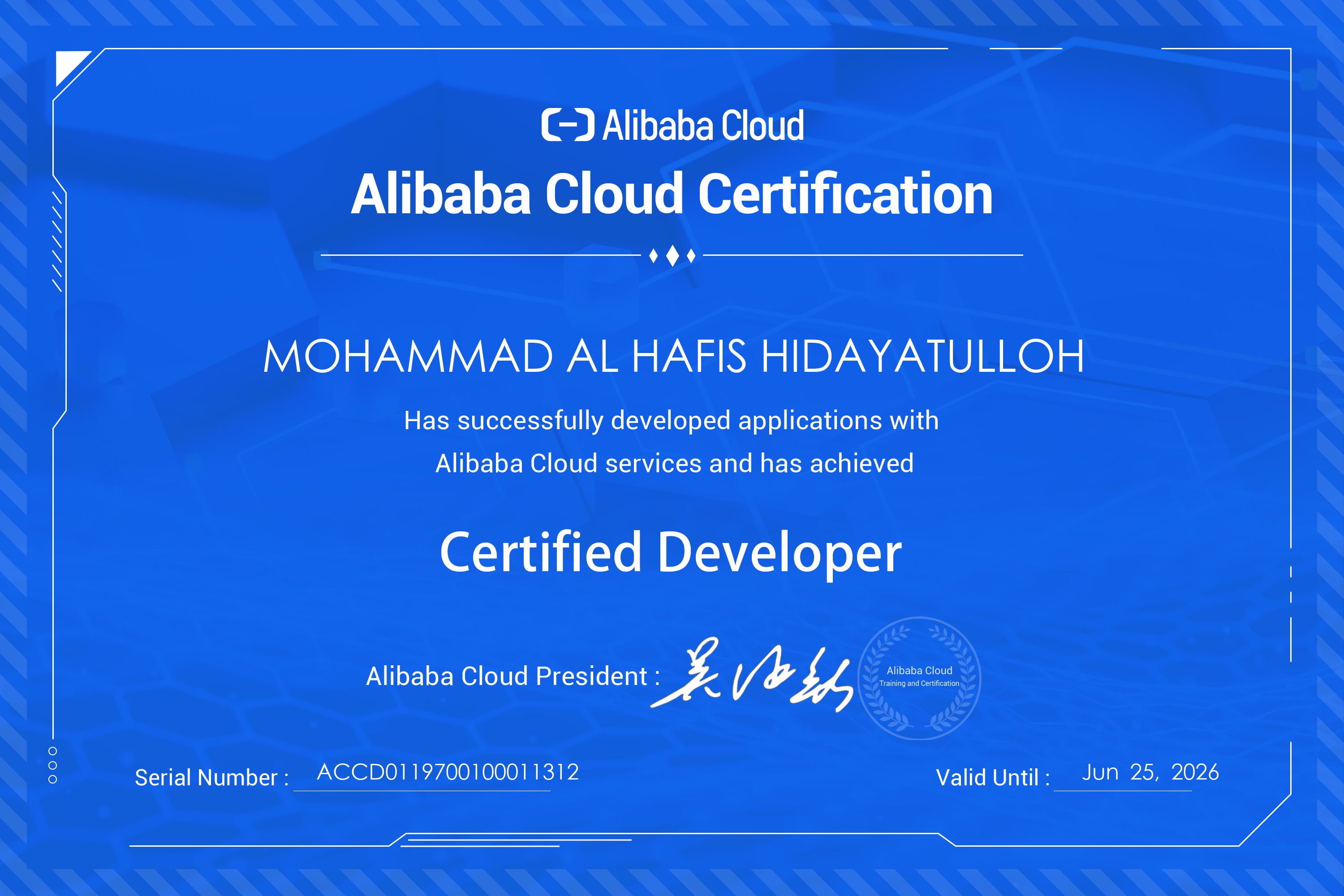Click the left small diamond in the divider
The image size is (1344, 896).
point(654,255)
